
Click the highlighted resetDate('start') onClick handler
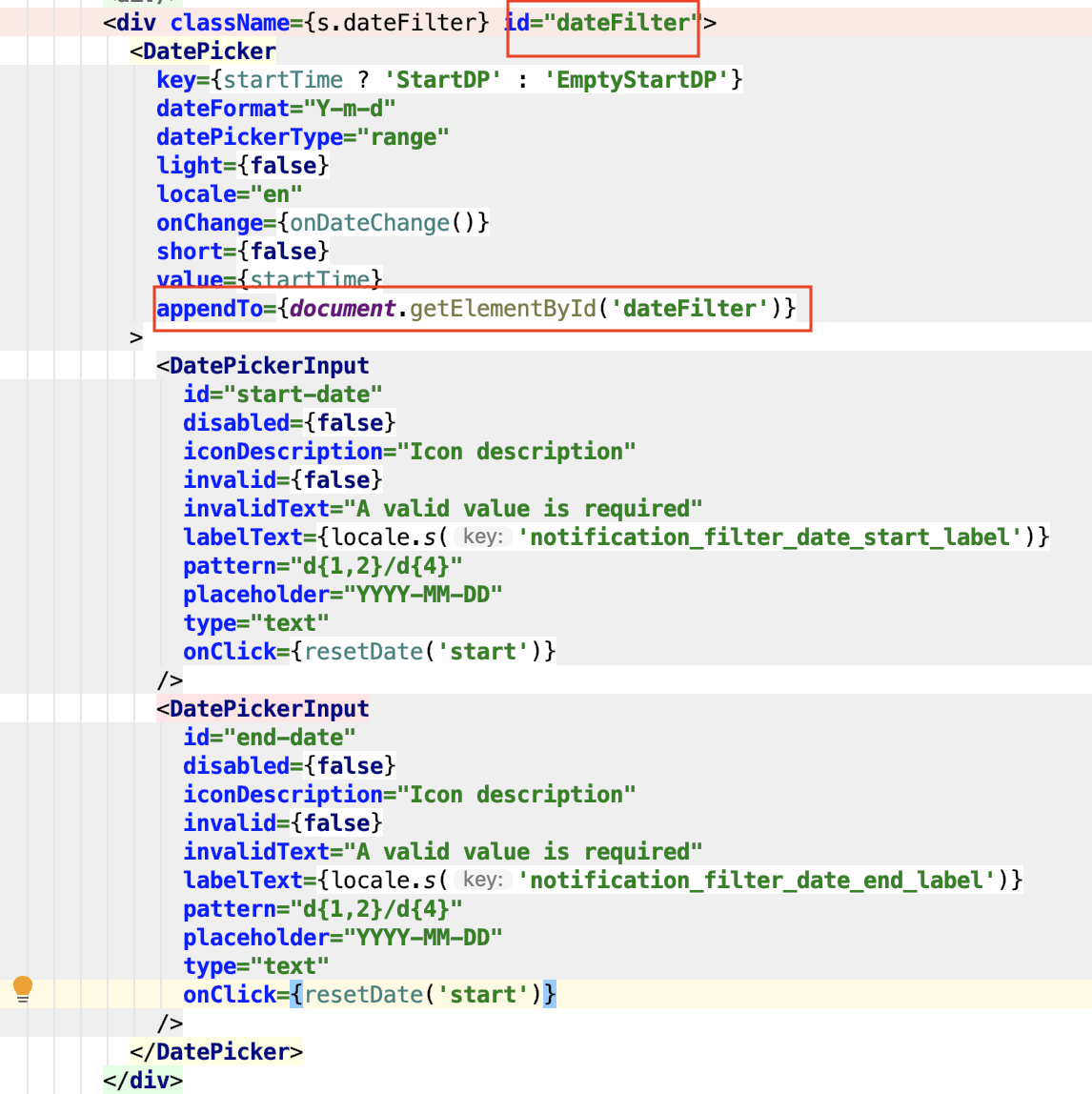tap(419, 993)
